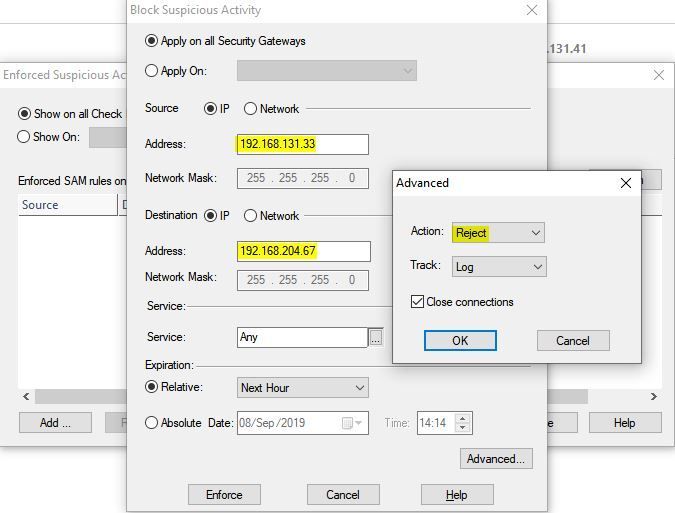Open the Next Hour expiration dropdown
The width and height of the screenshot is (675, 513).
pyautogui.click(x=303, y=388)
